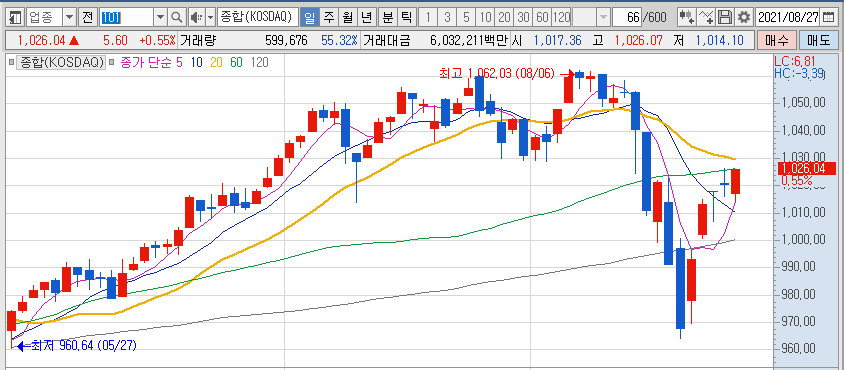
Task: Select the 10 interval button
Action: (x=485, y=18)
